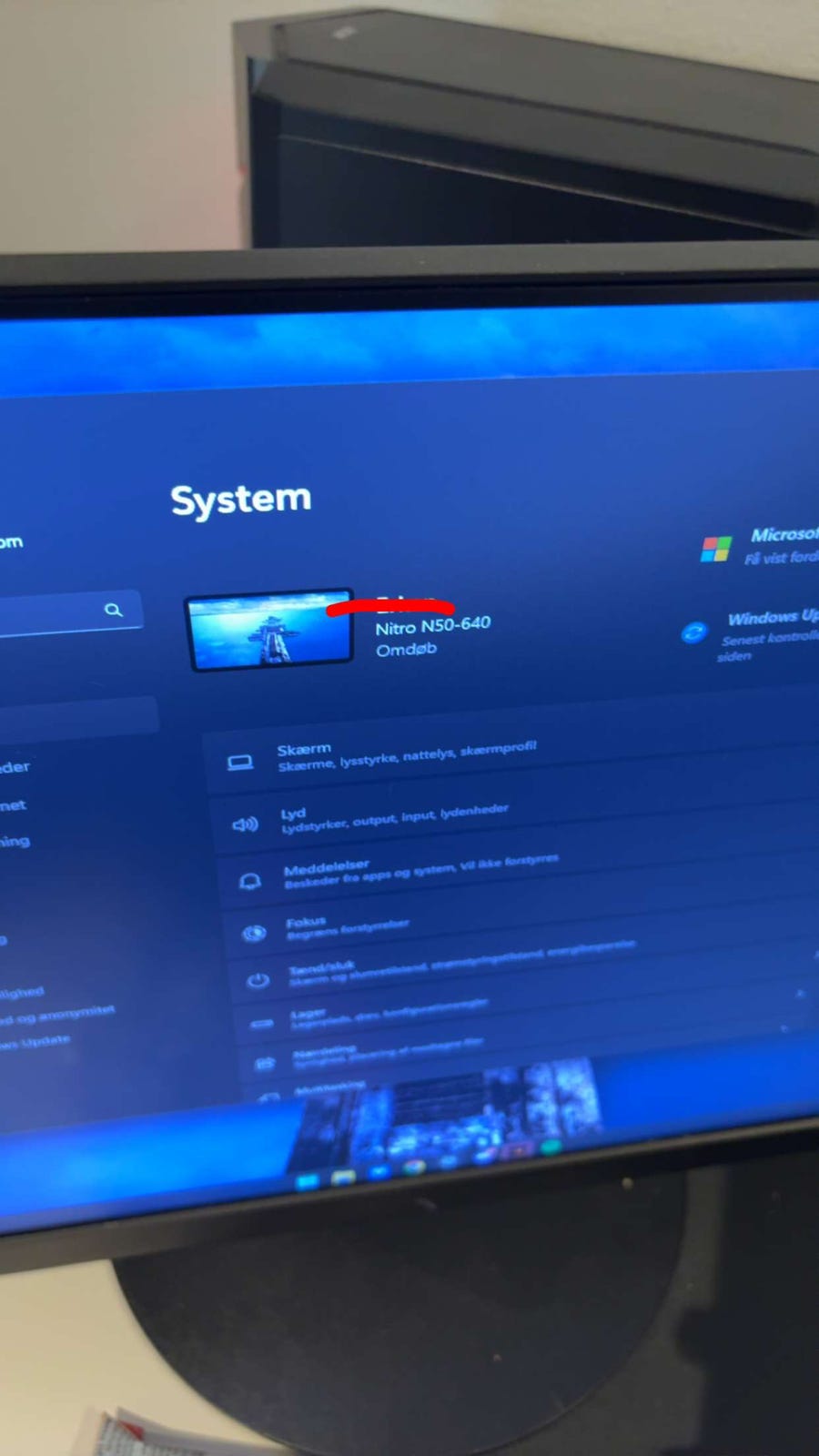Click the desktop wallpaper thumbnail

click(x=269, y=630)
